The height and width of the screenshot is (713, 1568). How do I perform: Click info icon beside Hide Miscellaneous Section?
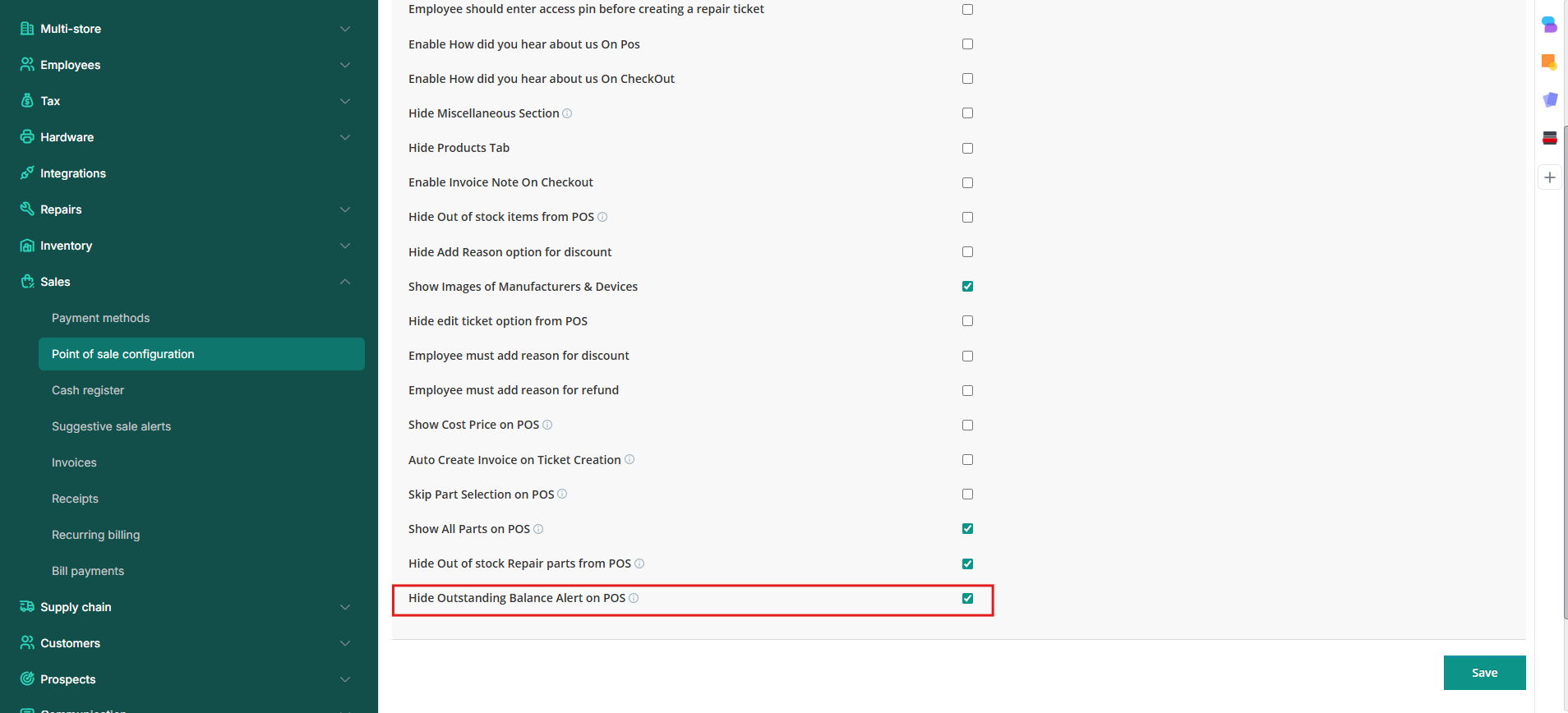coord(567,113)
